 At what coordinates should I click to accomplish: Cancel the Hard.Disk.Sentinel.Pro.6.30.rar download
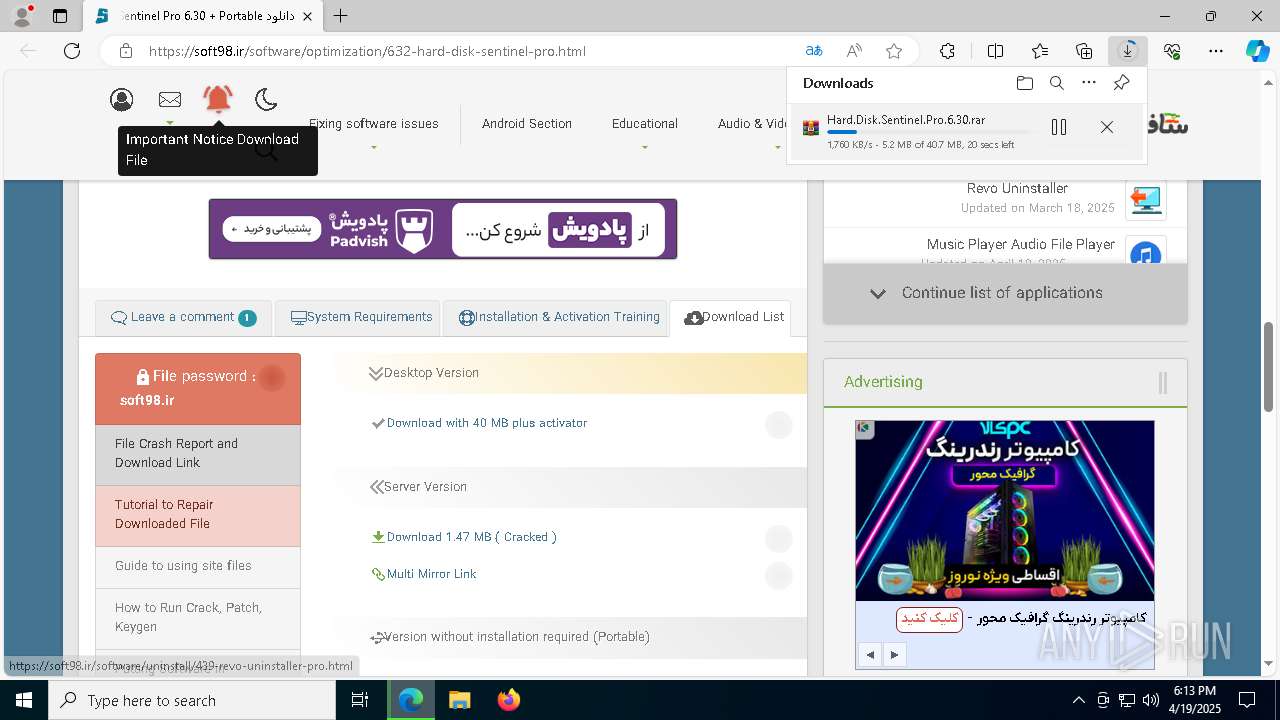pyautogui.click(x=1107, y=127)
